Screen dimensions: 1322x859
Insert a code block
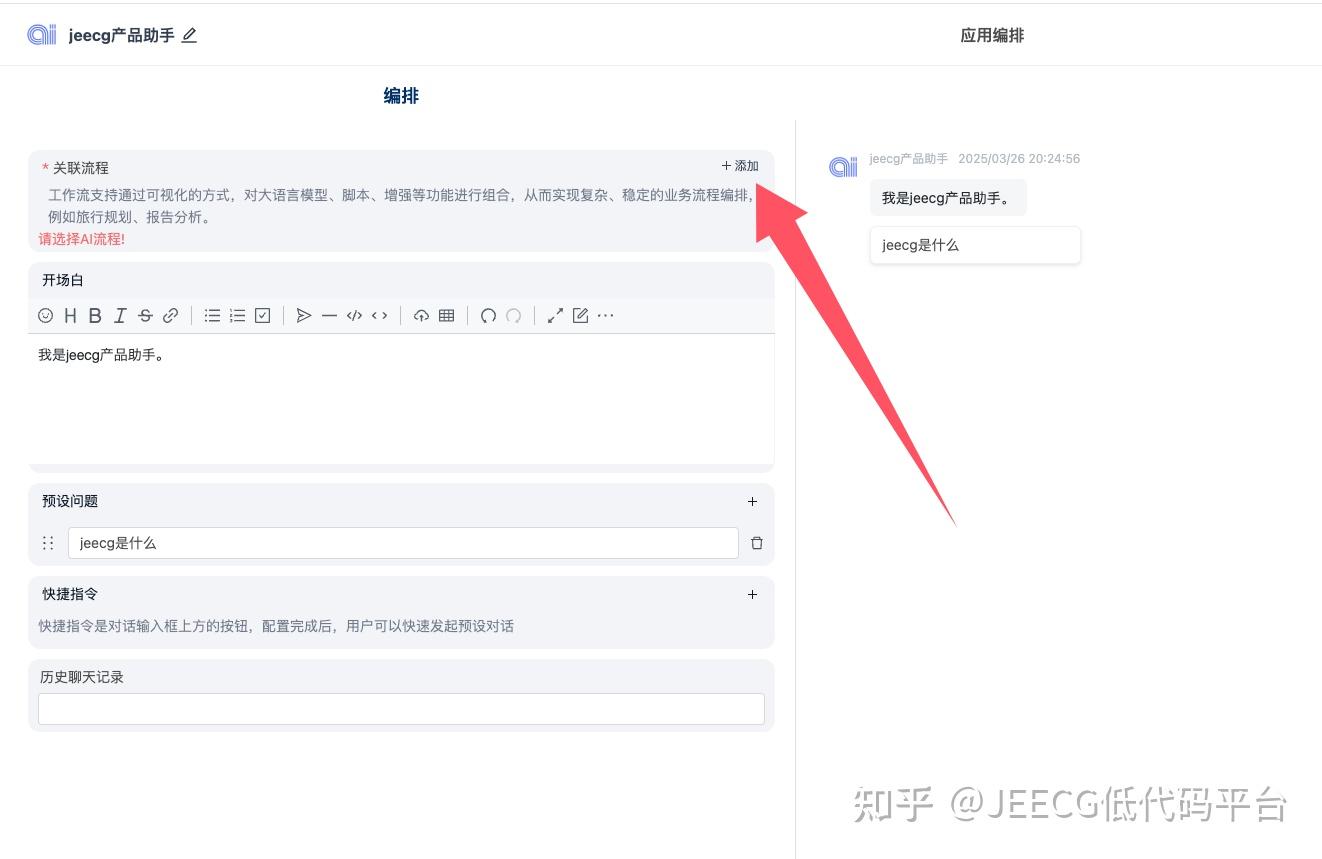(354, 316)
